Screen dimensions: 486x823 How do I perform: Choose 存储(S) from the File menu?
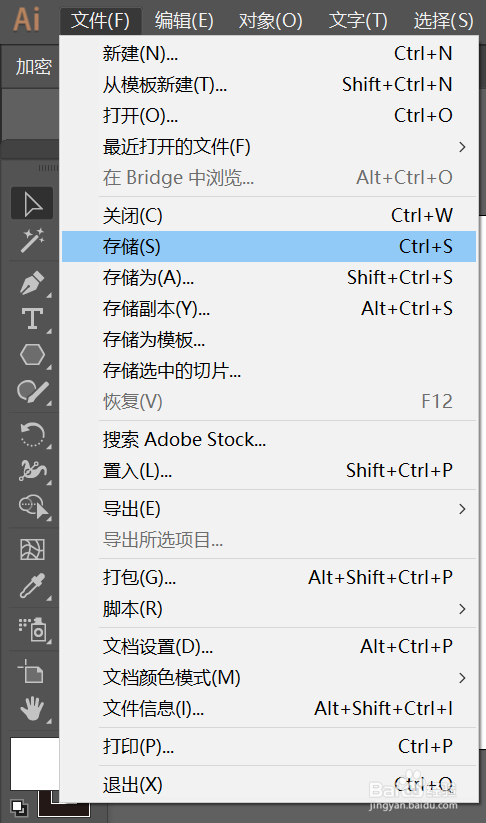[269, 247]
